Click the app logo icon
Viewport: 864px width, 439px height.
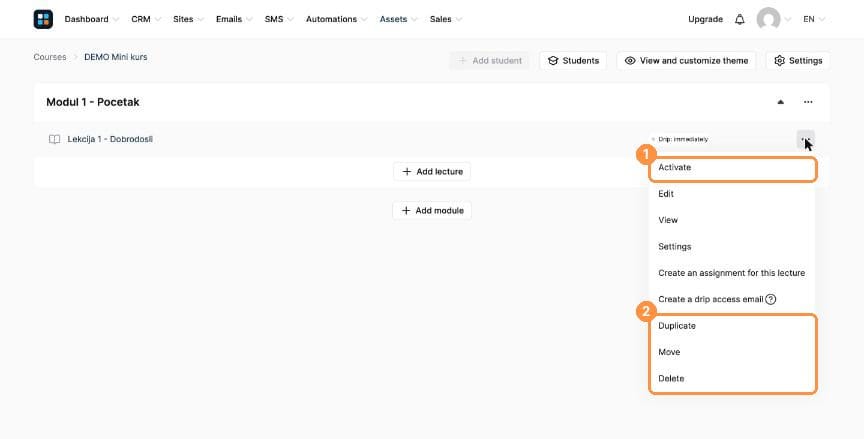click(x=43, y=19)
